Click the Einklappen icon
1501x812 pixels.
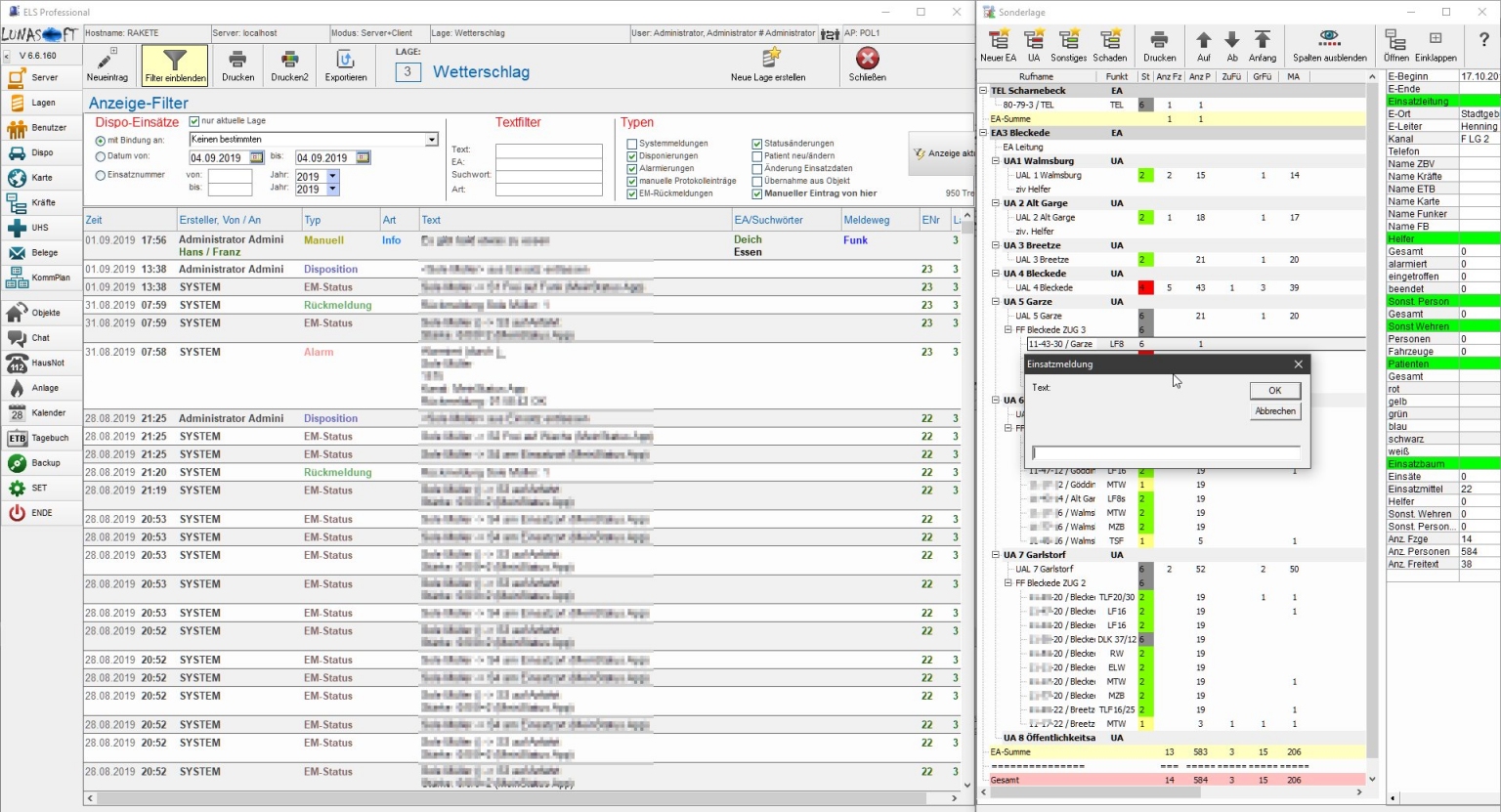1436,39
